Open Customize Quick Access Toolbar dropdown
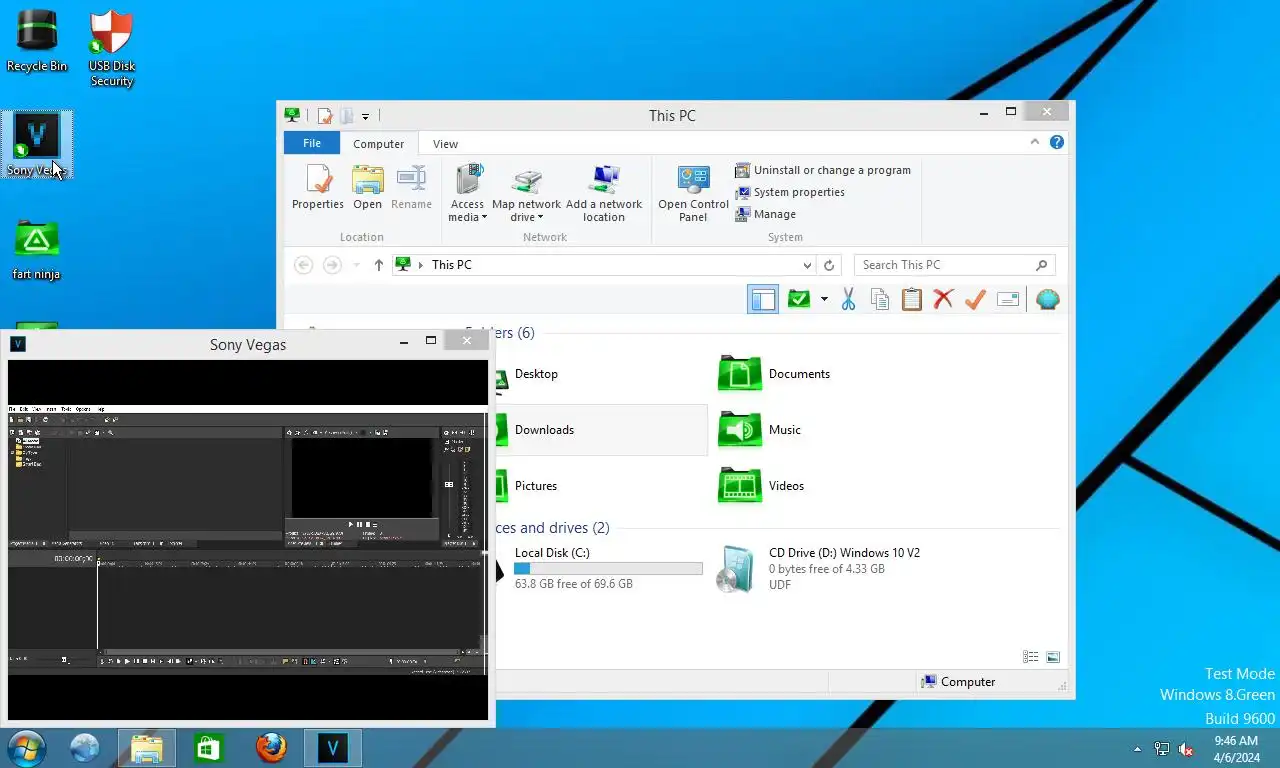This screenshot has height=768, width=1280. tap(365, 117)
